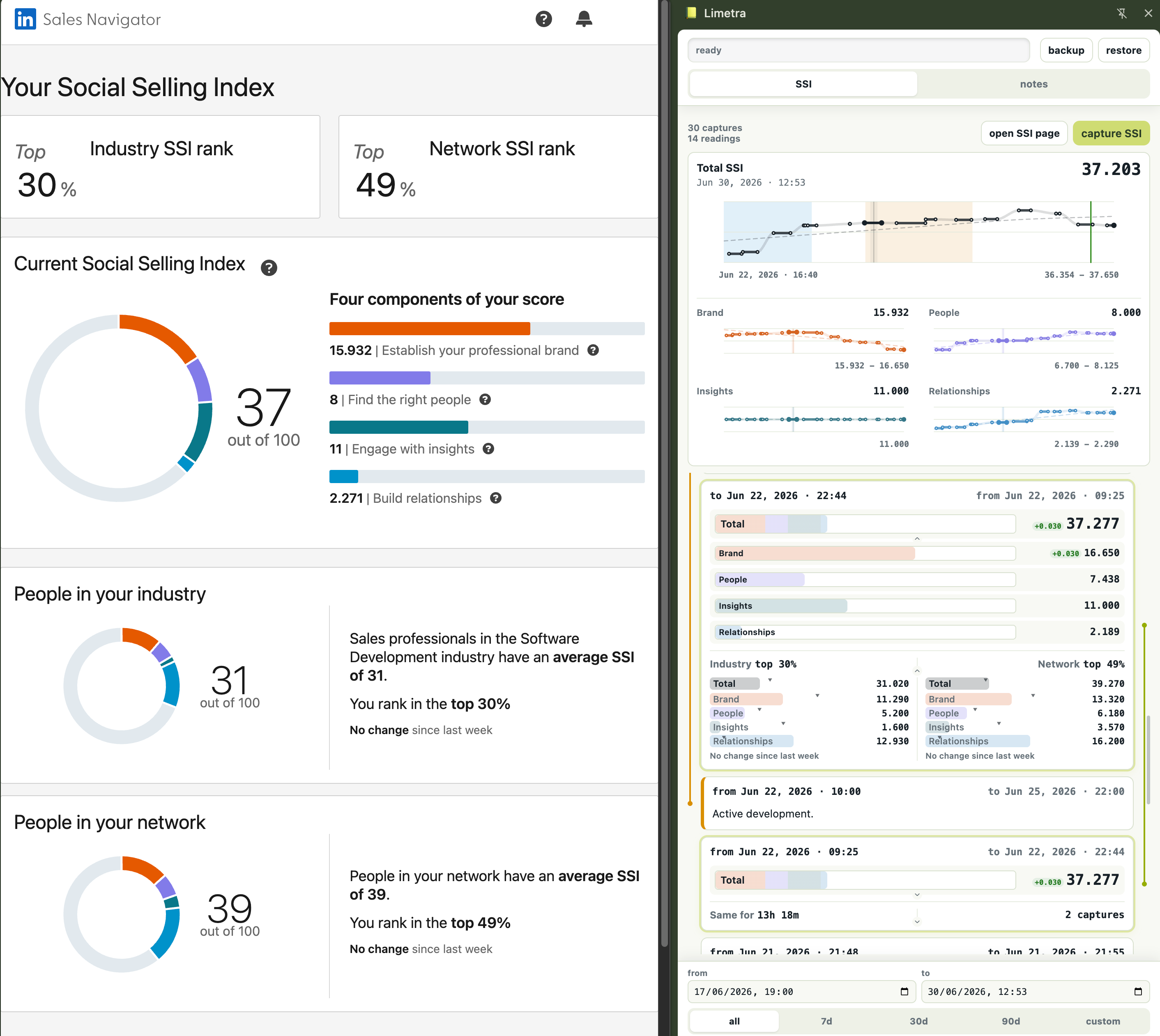Click the capture SSI button
Screen dimensions: 1160x1036
[1111, 133]
